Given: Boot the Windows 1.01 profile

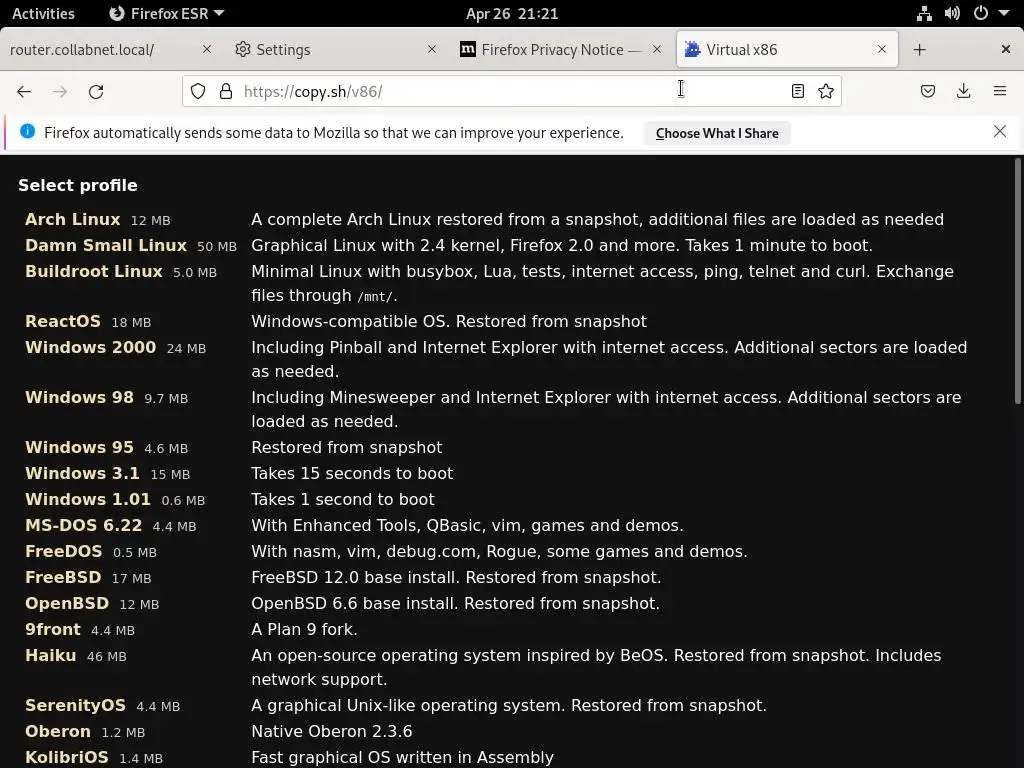Looking at the screenshot, I should pos(88,500).
